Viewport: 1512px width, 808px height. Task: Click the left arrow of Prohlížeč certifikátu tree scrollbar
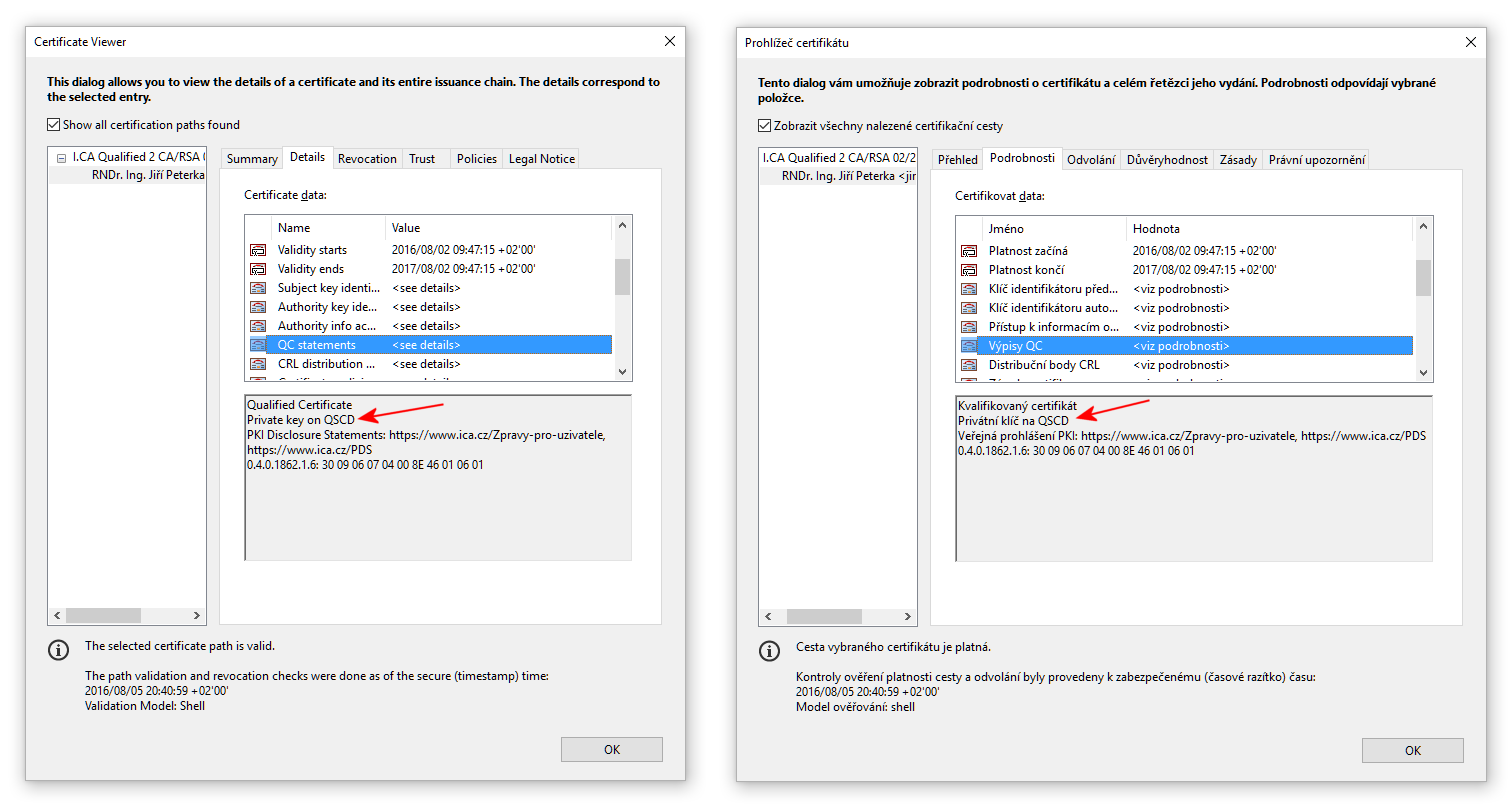point(768,617)
